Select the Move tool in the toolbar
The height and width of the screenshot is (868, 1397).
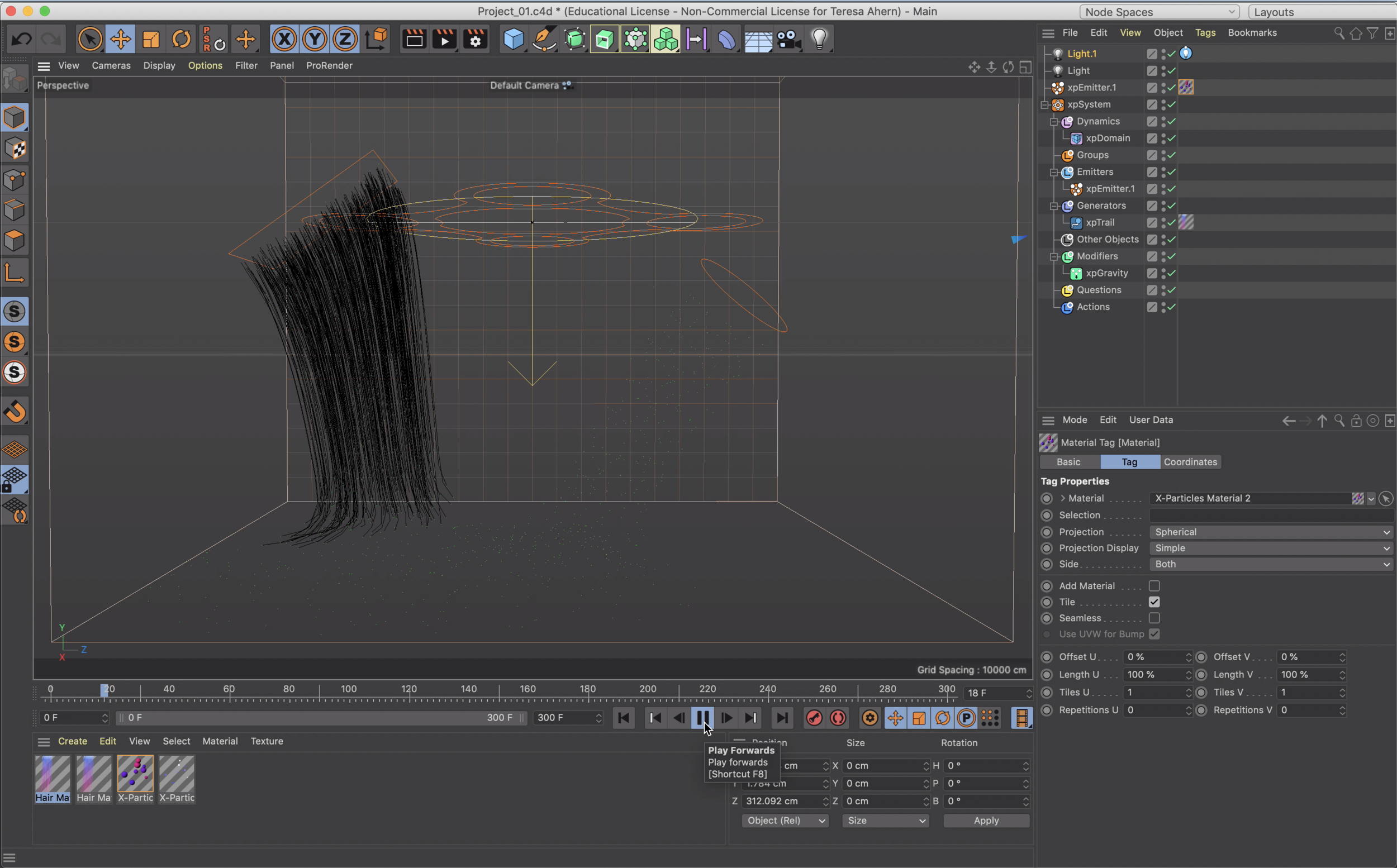click(121, 39)
